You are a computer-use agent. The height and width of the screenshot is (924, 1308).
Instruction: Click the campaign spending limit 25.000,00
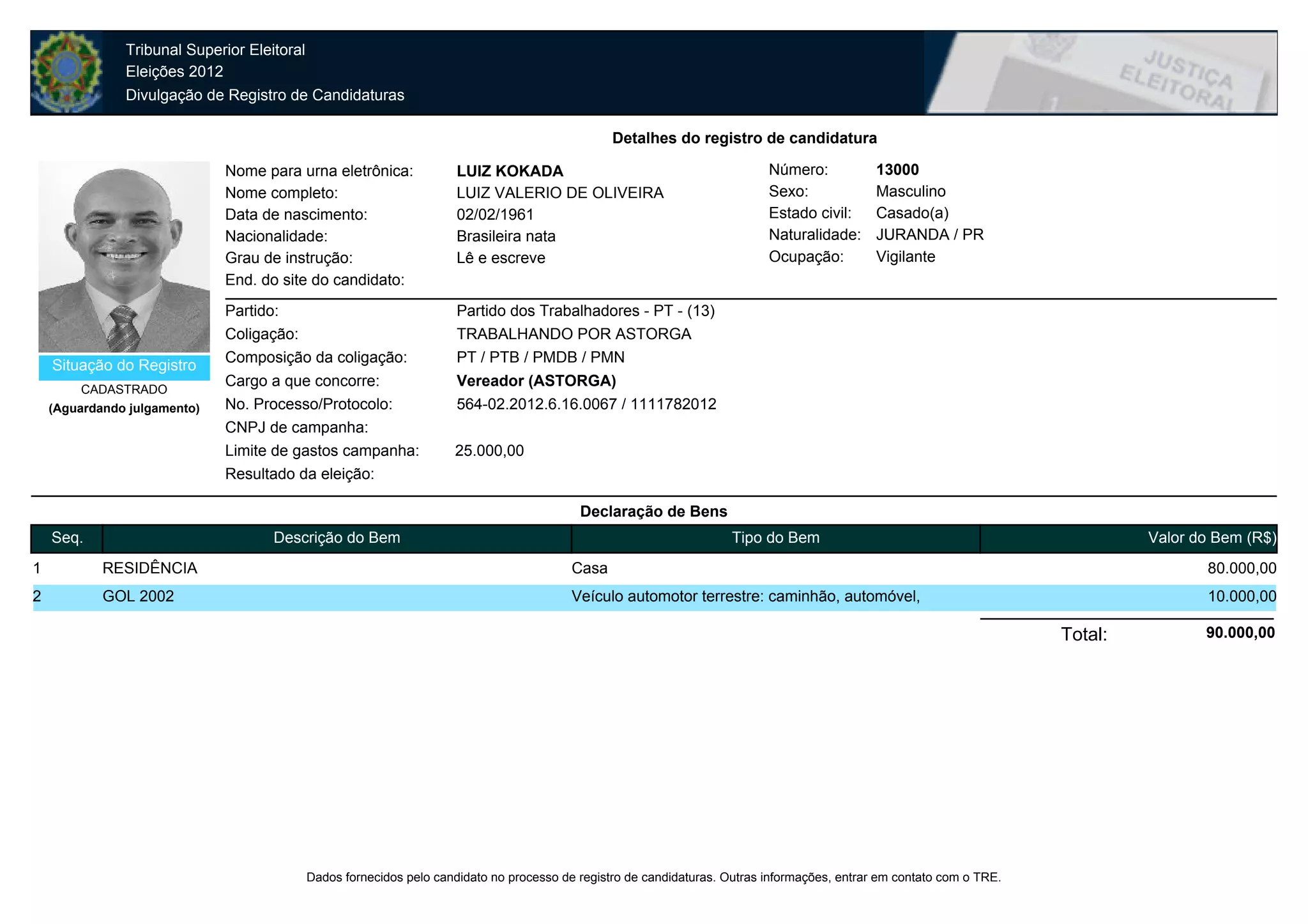[489, 451]
